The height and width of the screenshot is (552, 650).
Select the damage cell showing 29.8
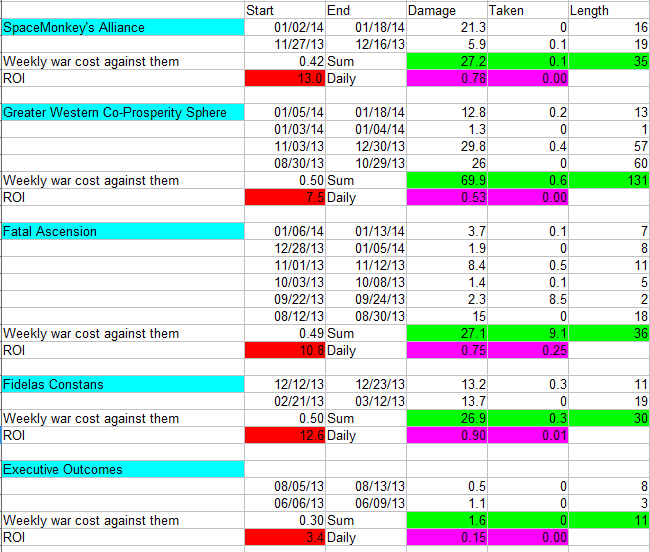pyautogui.click(x=447, y=146)
